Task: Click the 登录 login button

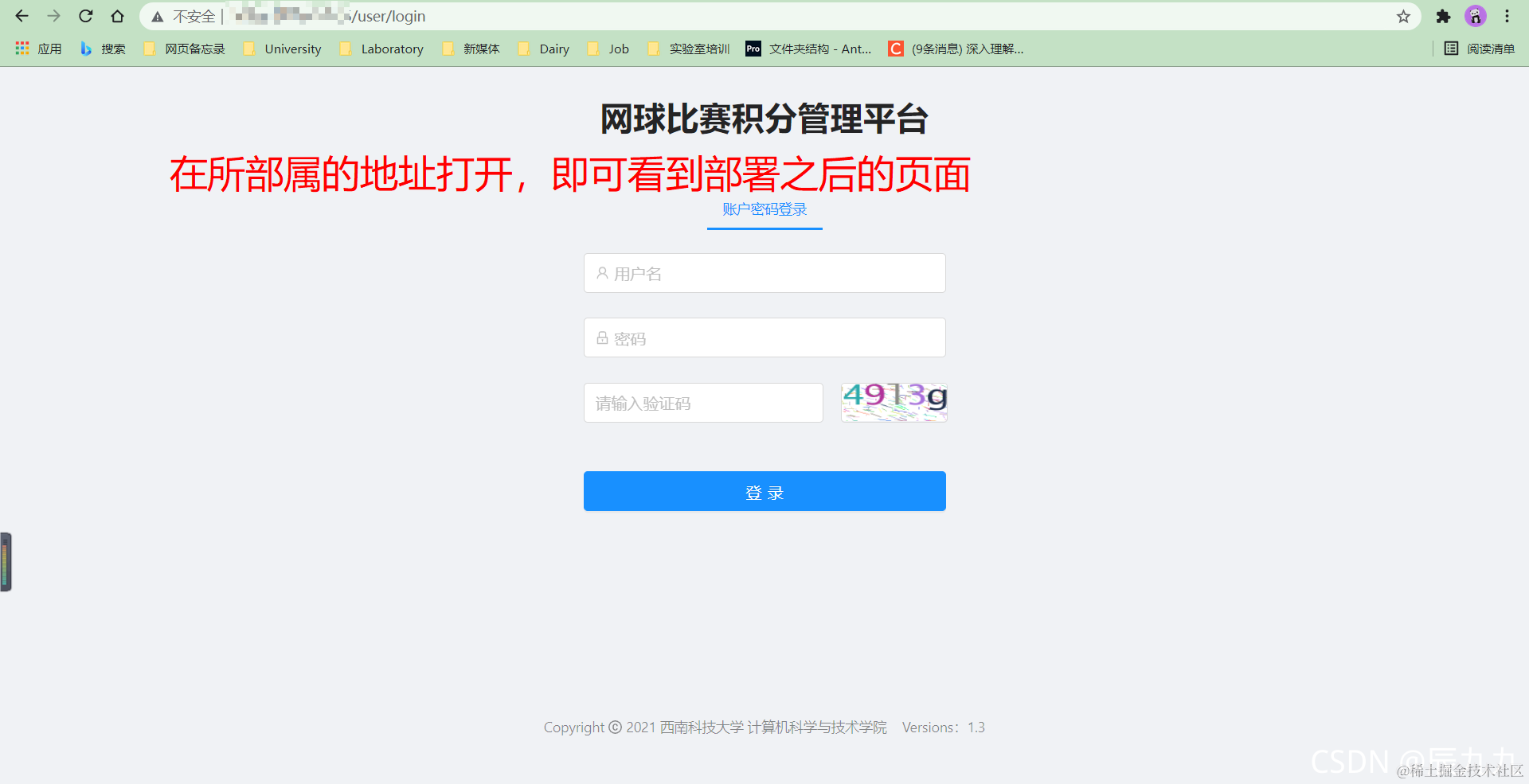Action: click(x=764, y=491)
